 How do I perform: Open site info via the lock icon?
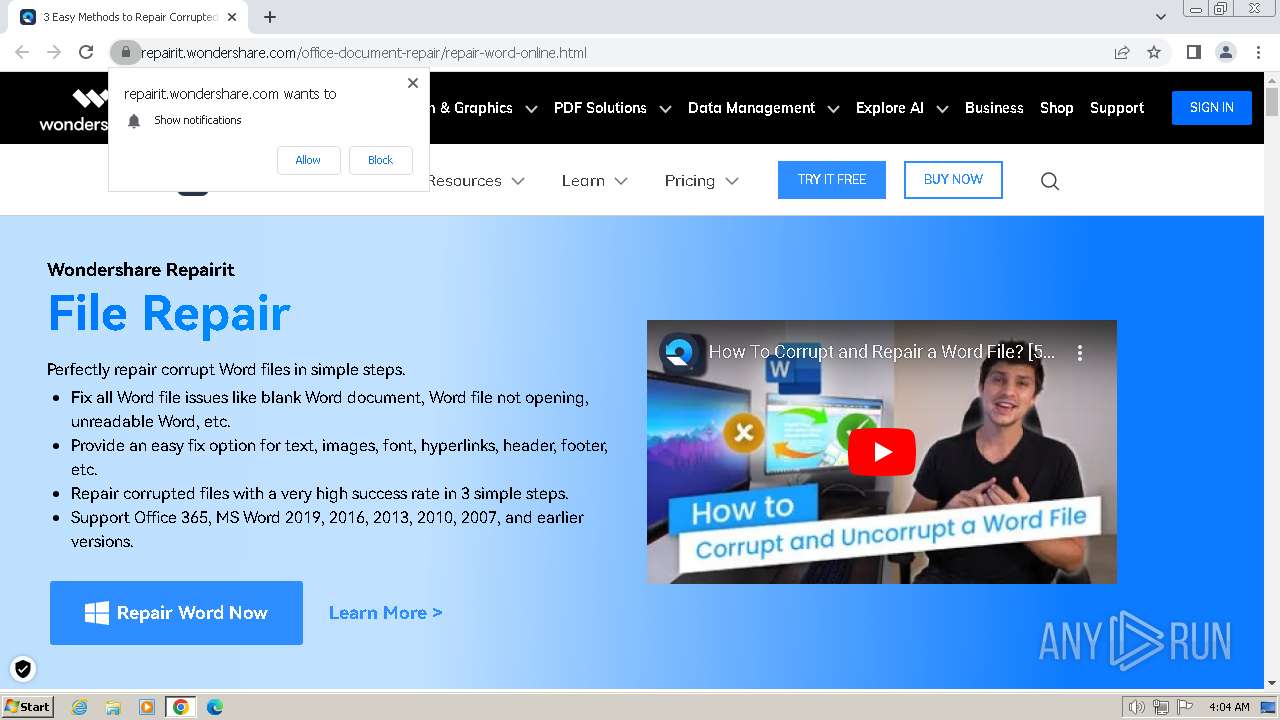coord(125,52)
